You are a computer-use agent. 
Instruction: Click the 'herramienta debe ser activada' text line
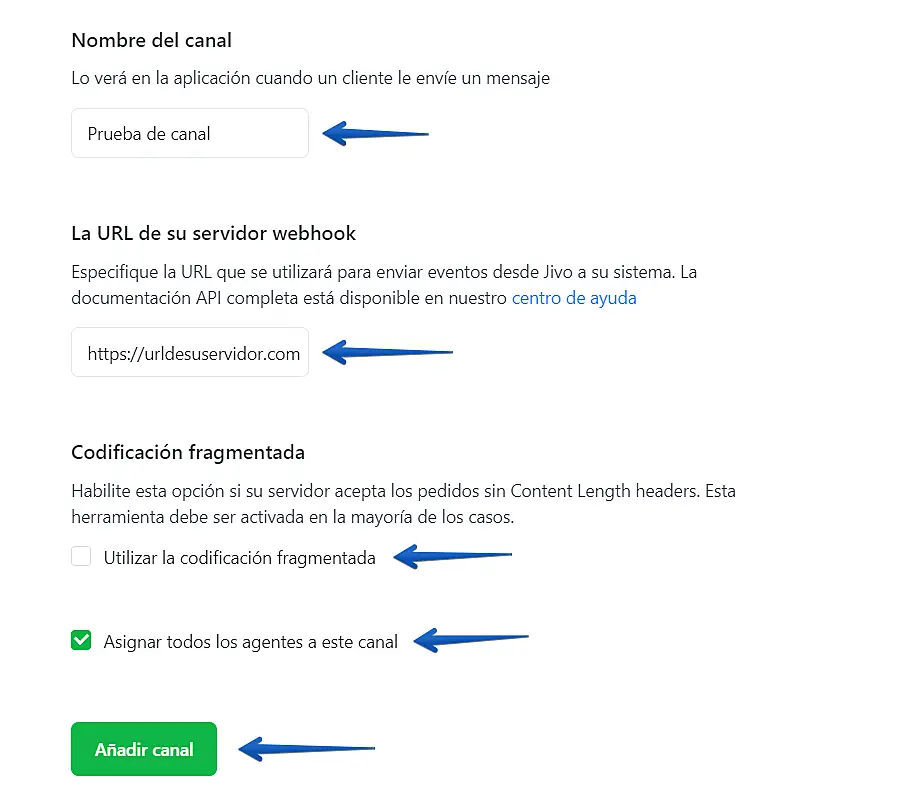pyautogui.click(x=292, y=517)
